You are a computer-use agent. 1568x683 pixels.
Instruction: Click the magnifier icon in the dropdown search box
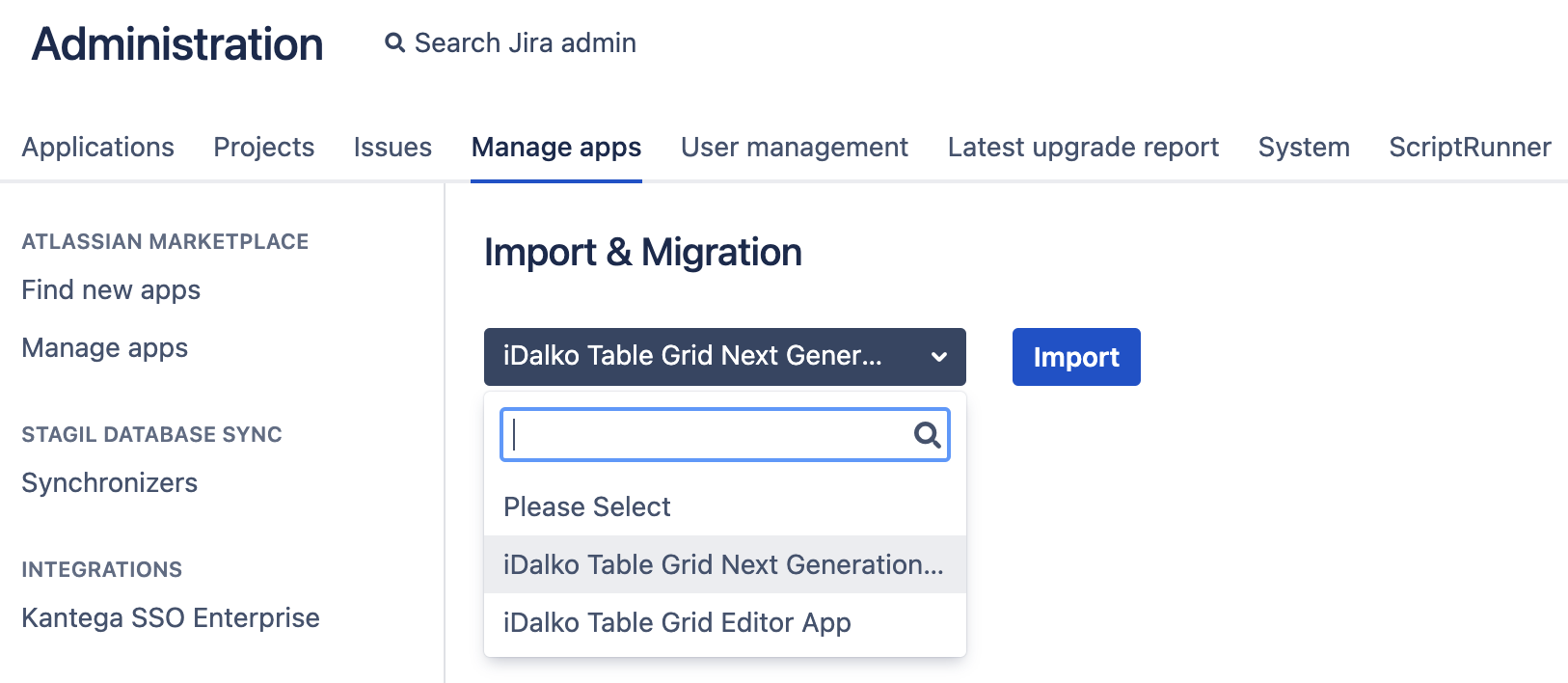click(927, 435)
